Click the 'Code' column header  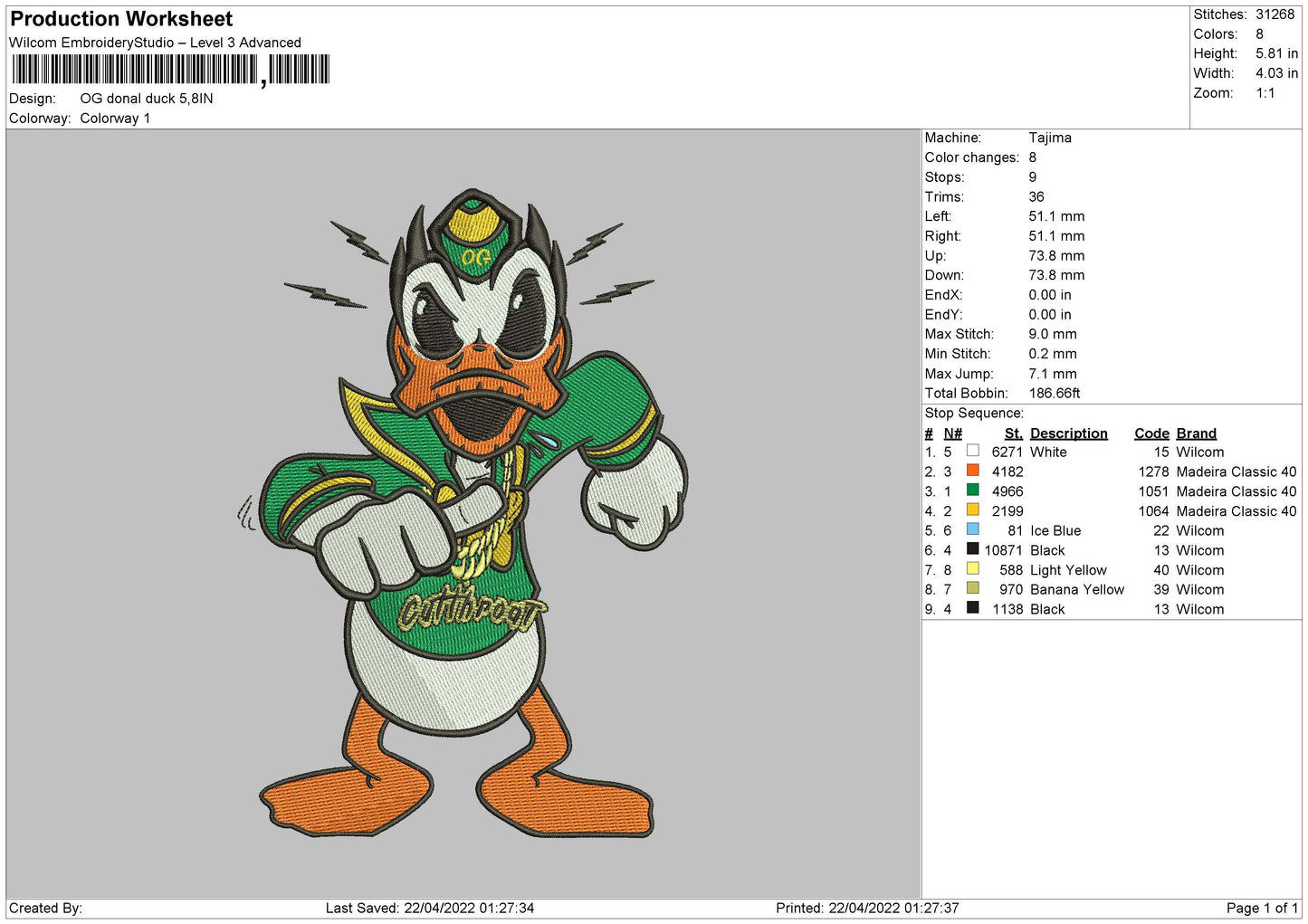click(1152, 433)
